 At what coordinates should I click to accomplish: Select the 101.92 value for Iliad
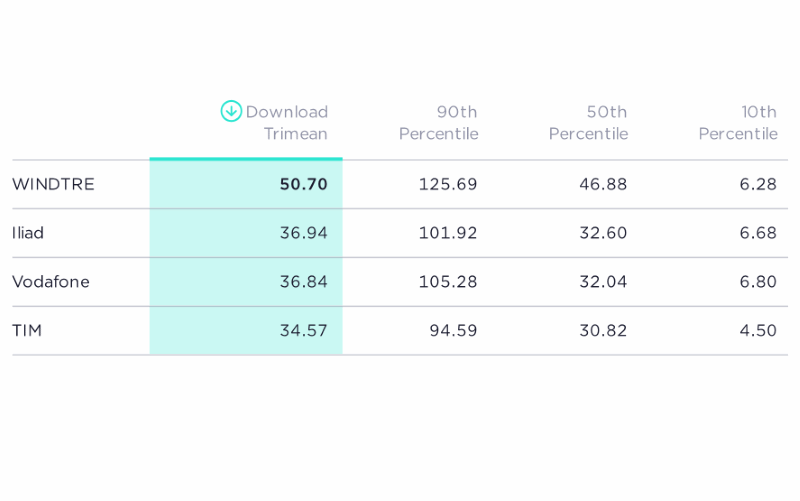[448, 233]
